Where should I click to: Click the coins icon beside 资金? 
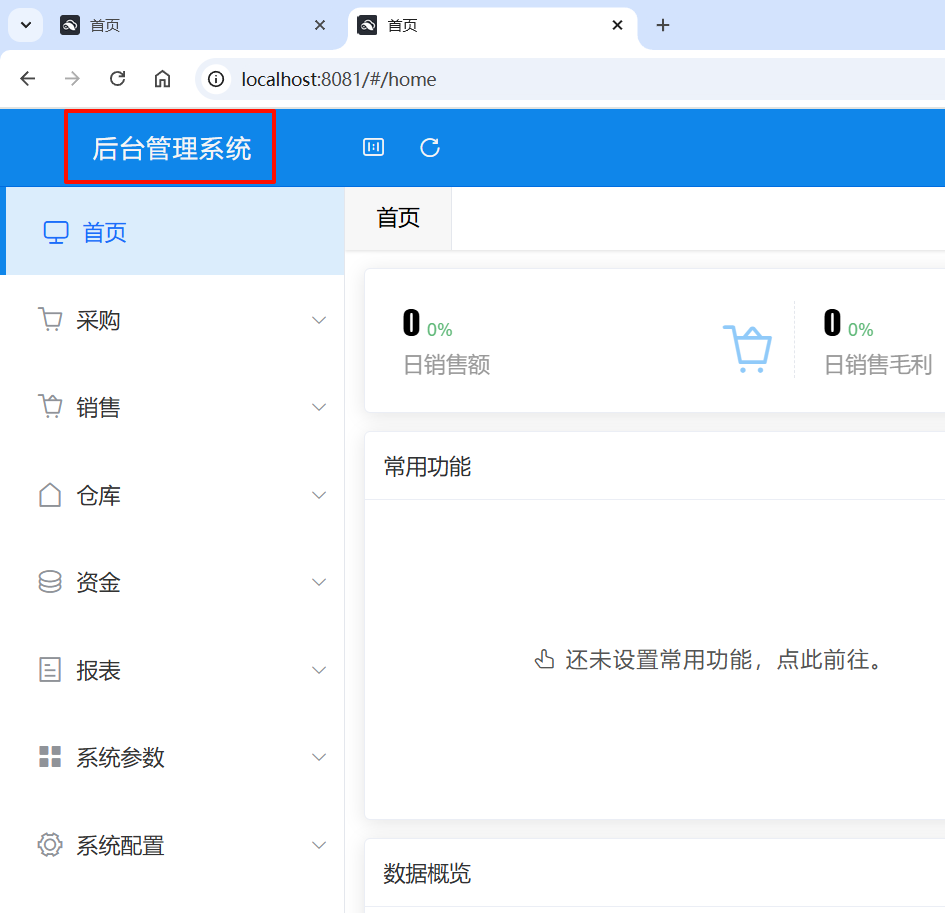[x=49, y=582]
